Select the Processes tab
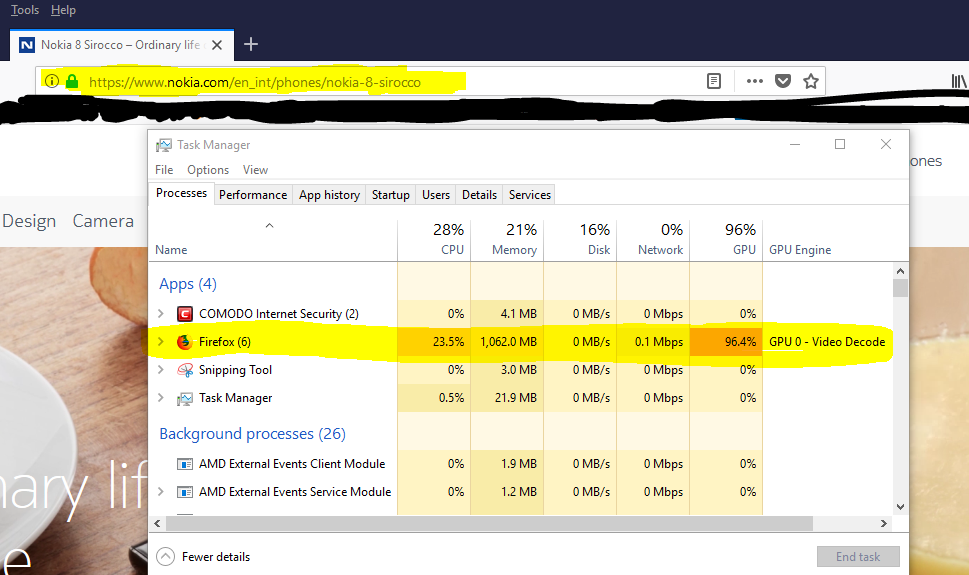This screenshot has height=575, width=969. coord(182,193)
